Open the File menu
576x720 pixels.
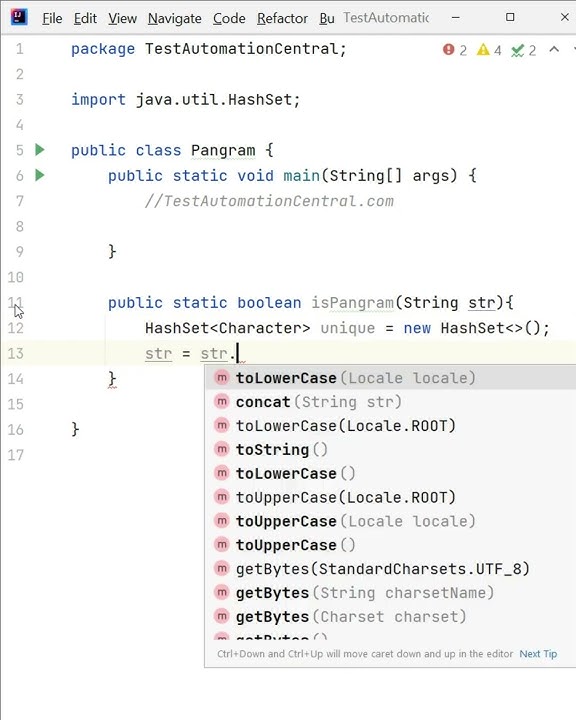(x=52, y=18)
